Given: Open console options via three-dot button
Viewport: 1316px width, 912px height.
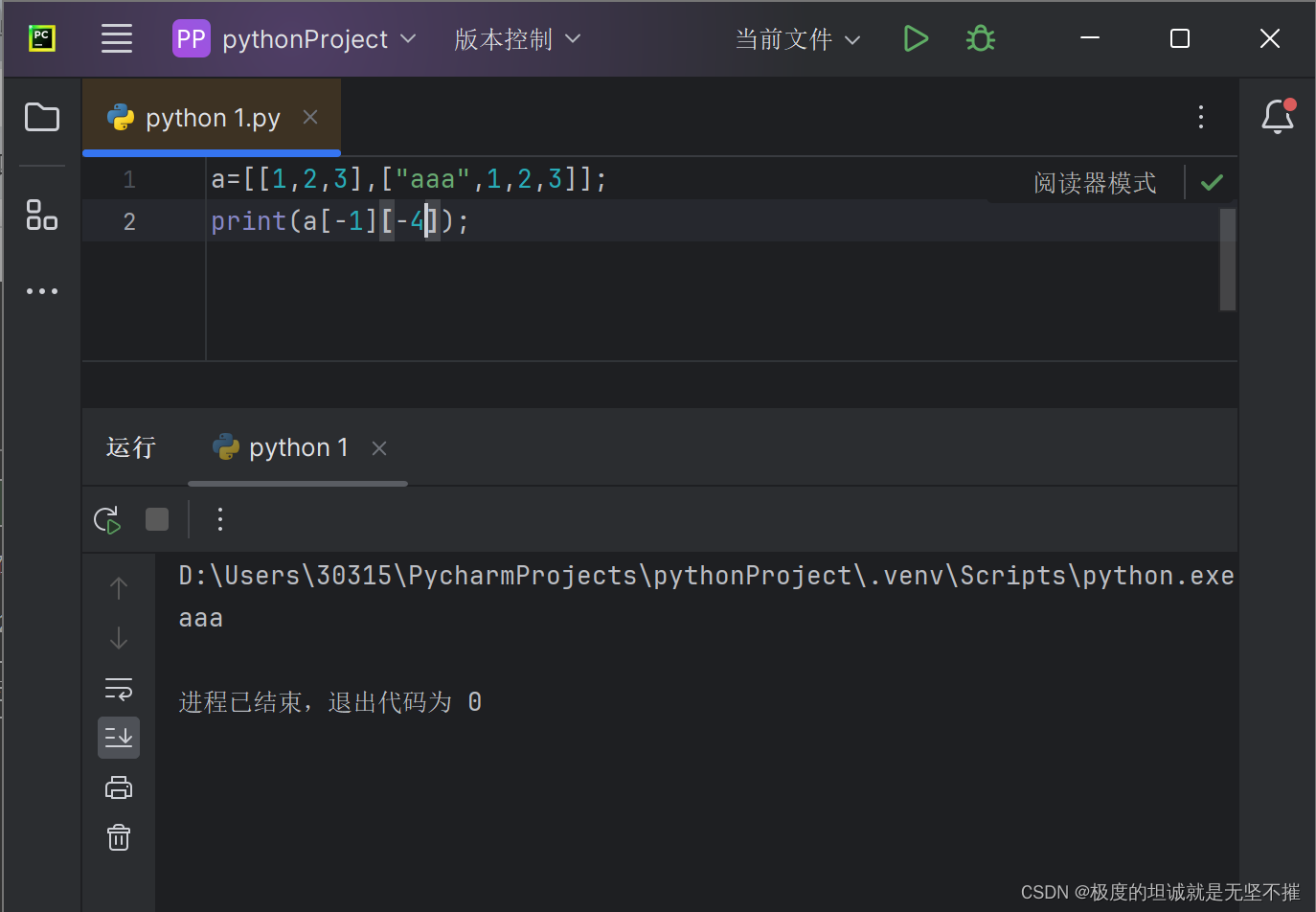Looking at the screenshot, I should tap(219, 519).
